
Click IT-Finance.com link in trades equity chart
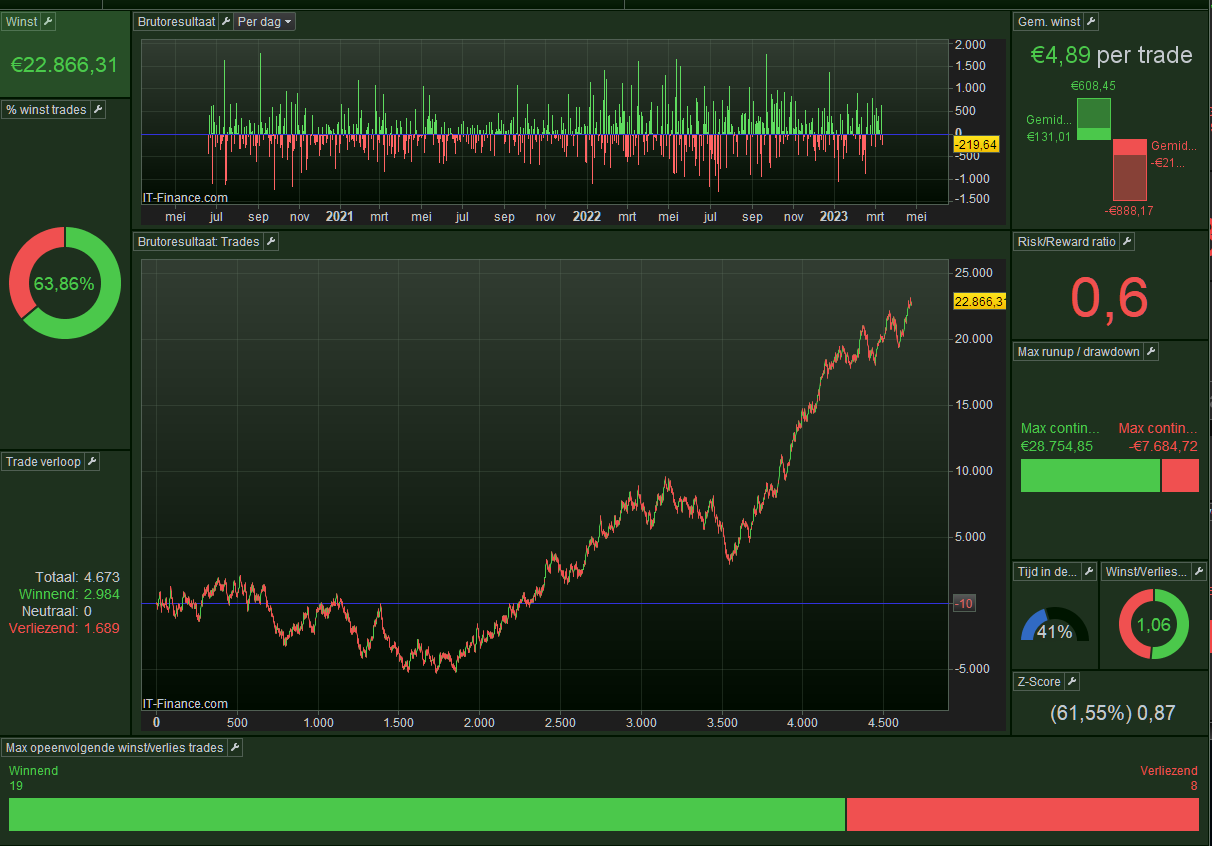click(186, 704)
